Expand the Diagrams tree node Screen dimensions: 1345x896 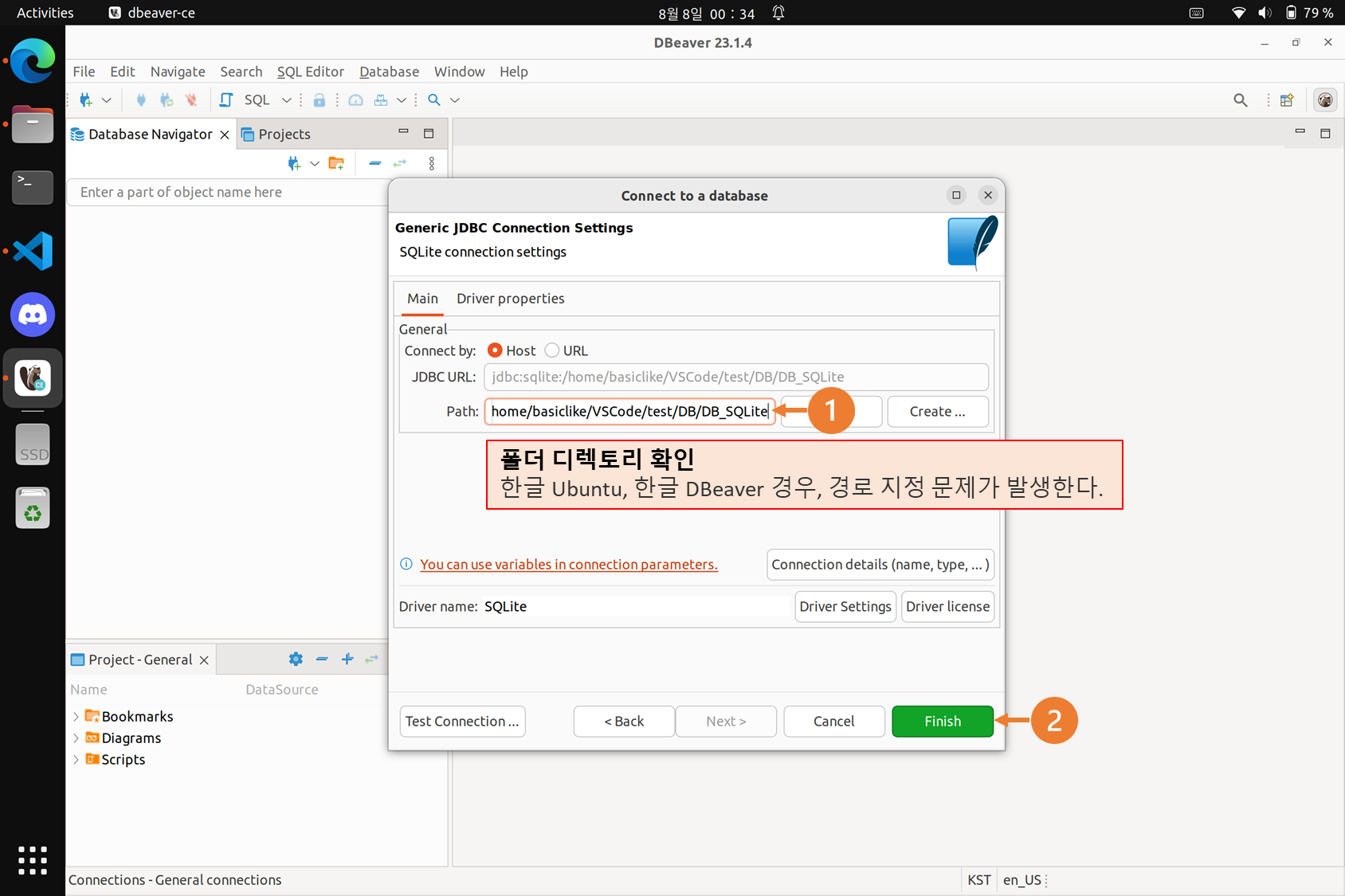click(76, 738)
